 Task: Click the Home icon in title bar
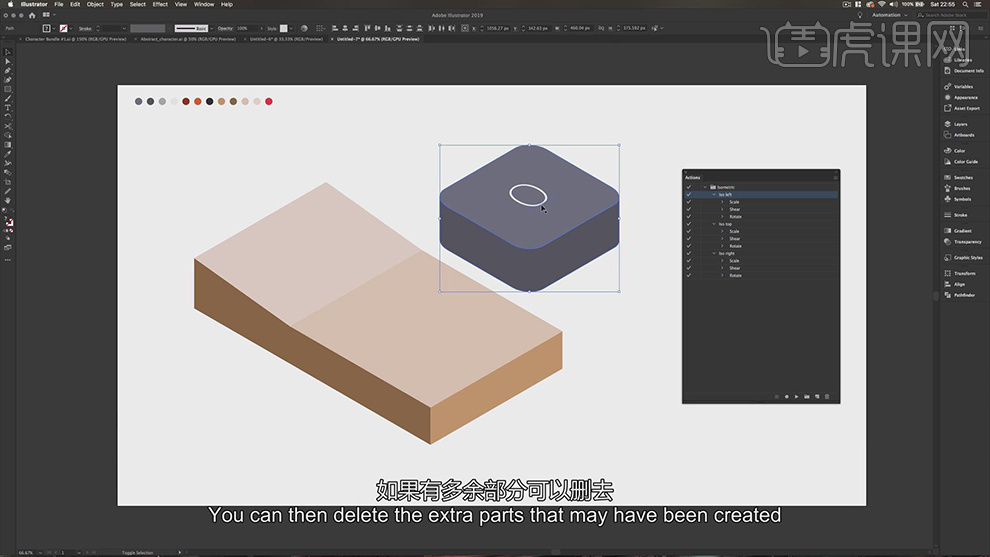coord(32,15)
